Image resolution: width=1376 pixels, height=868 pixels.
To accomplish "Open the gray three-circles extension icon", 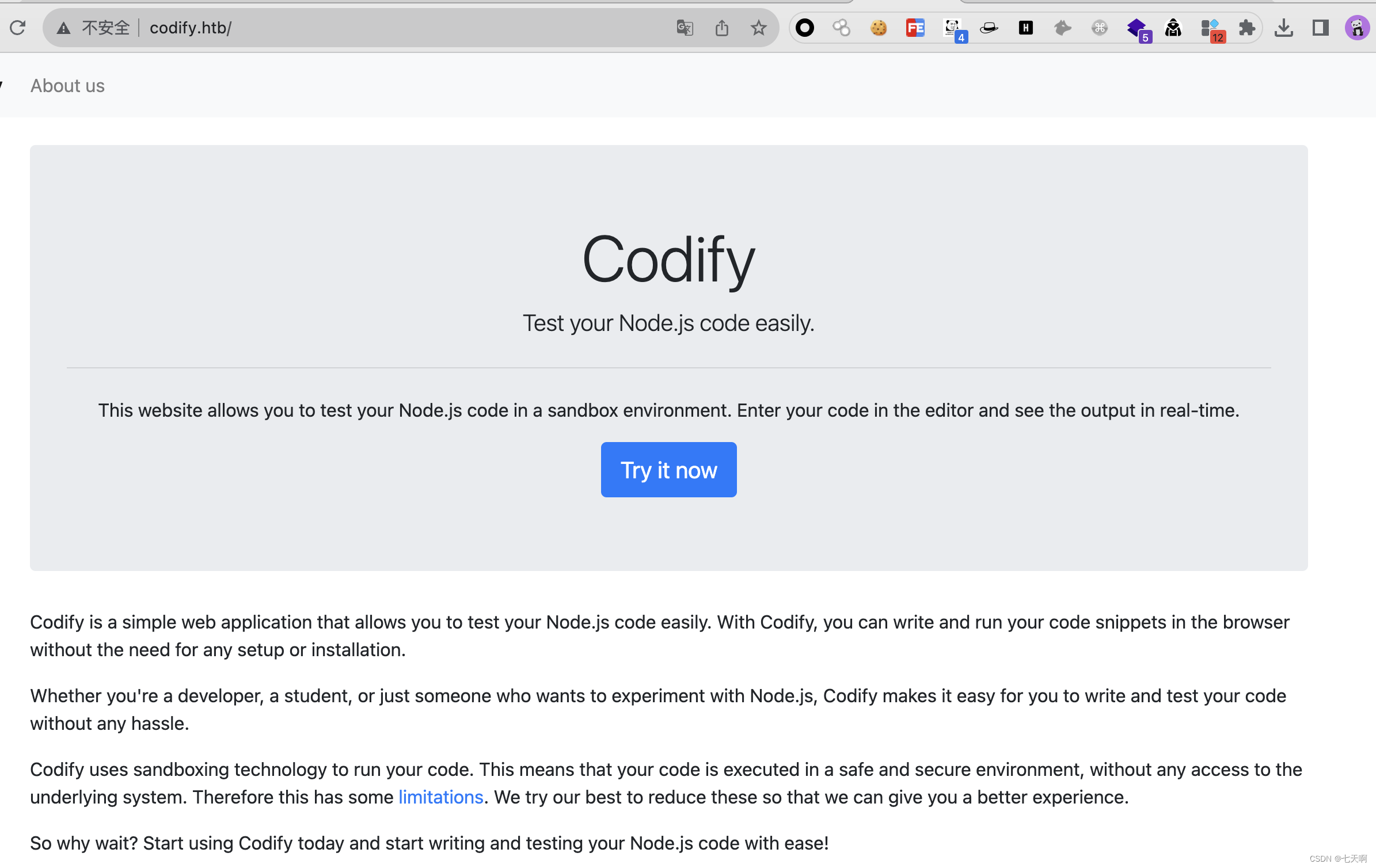I will (842, 28).
